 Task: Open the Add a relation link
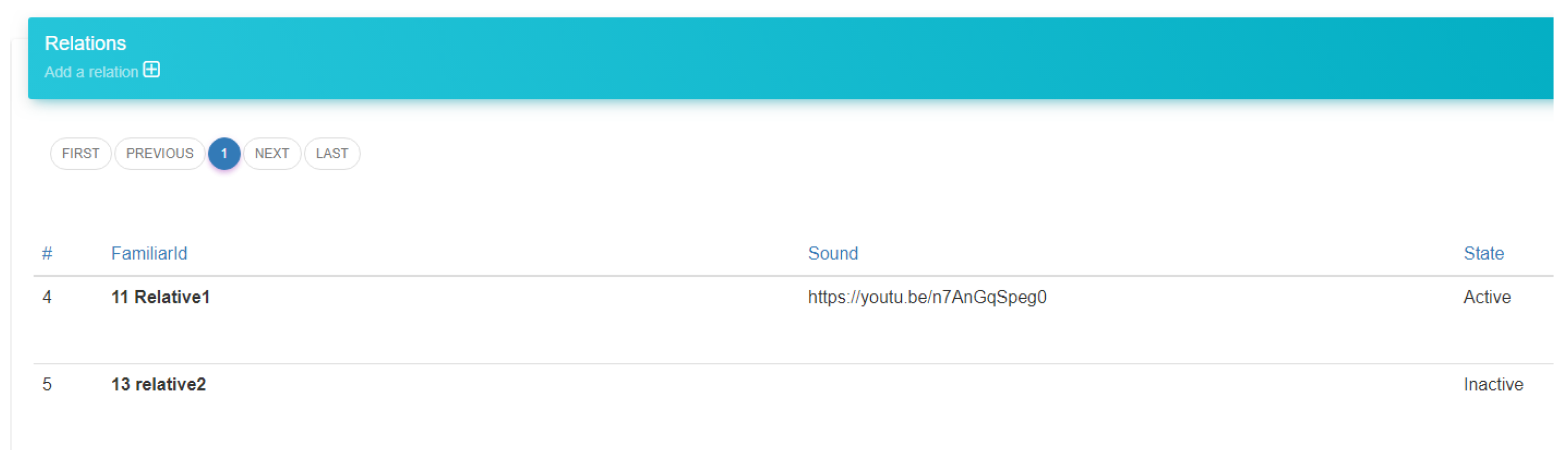click(91, 72)
